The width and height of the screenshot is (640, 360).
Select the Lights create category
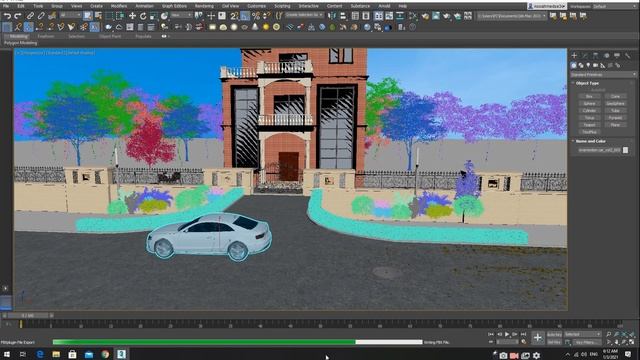(588, 65)
